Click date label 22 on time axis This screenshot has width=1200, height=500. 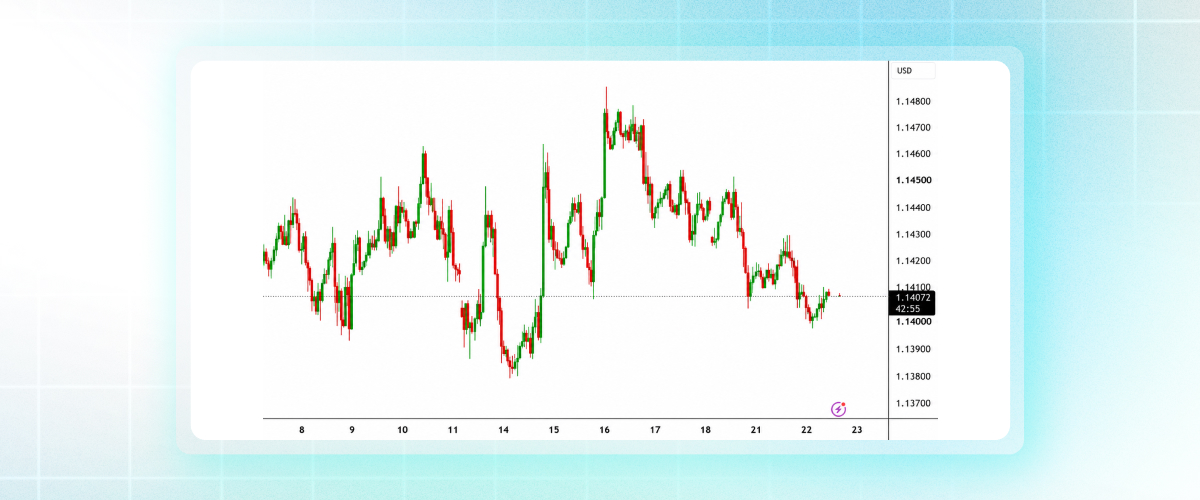pyautogui.click(x=806, y=429)
